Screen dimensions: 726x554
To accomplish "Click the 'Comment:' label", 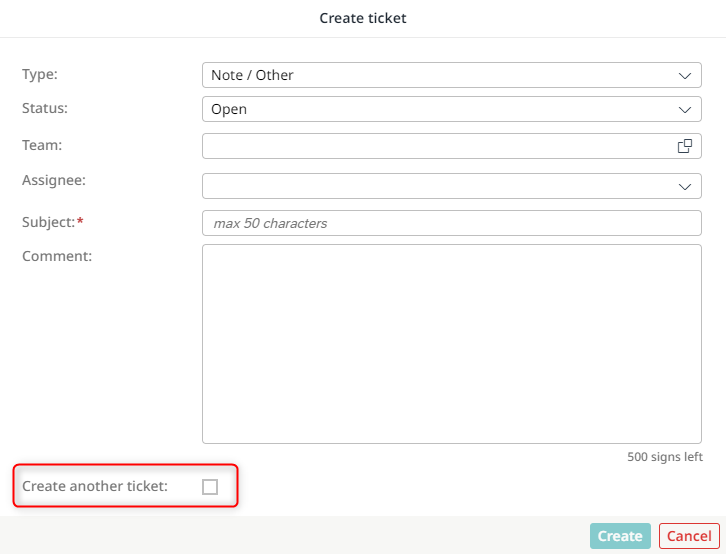I will coord(57,256).
